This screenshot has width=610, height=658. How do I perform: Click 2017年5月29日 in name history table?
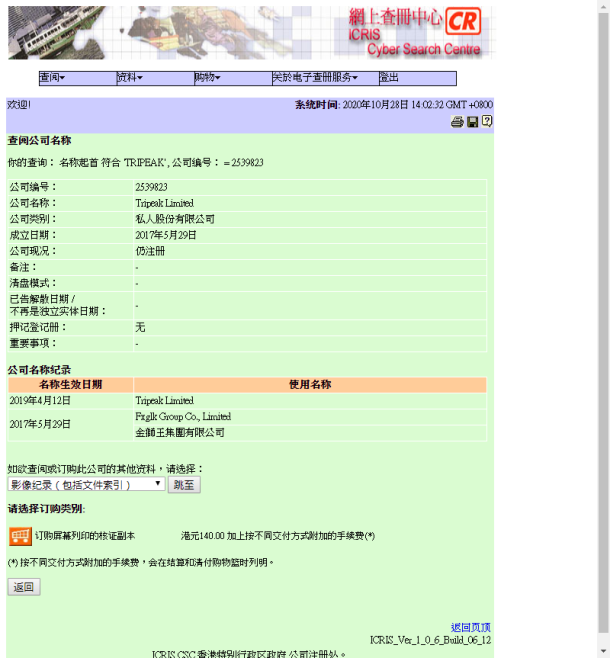tap(40, 425)
